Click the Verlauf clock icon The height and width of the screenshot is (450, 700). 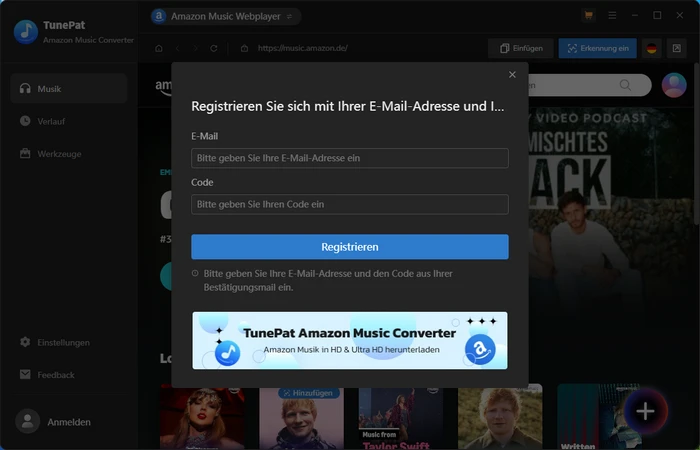pyautogui.click(x=25, y=121)
